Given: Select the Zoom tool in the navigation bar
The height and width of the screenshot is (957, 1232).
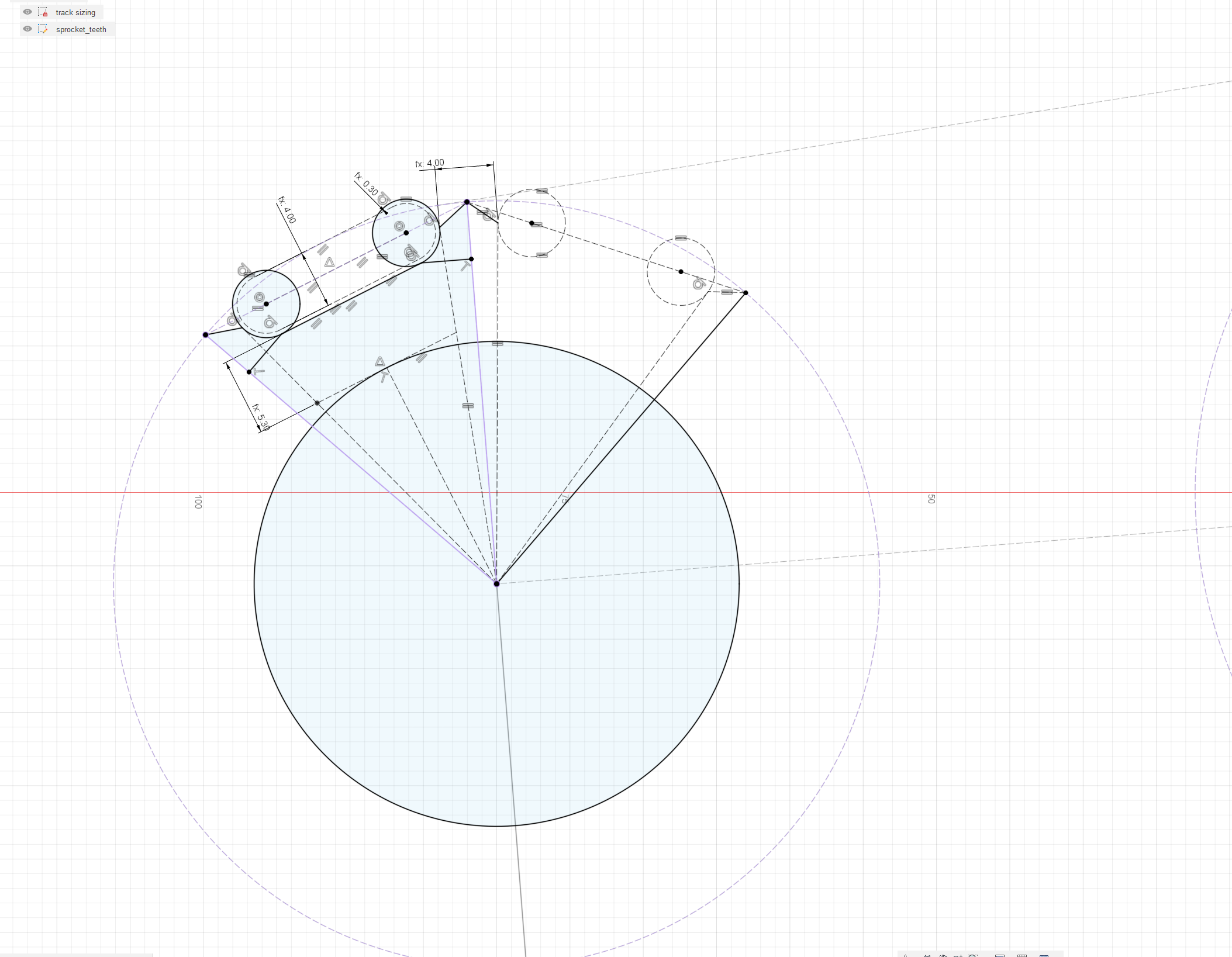Looking at the screenshot, I should tap(958, 955).
